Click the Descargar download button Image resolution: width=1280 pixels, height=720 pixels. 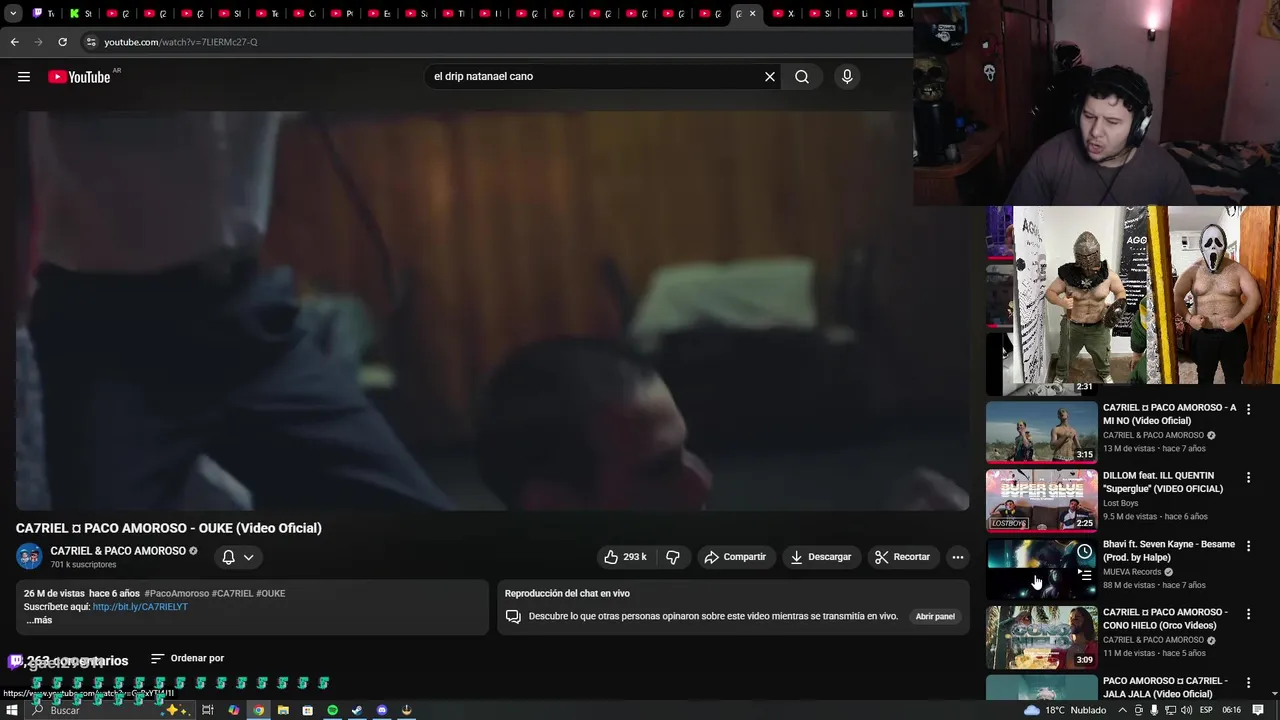tap(820, 557)
